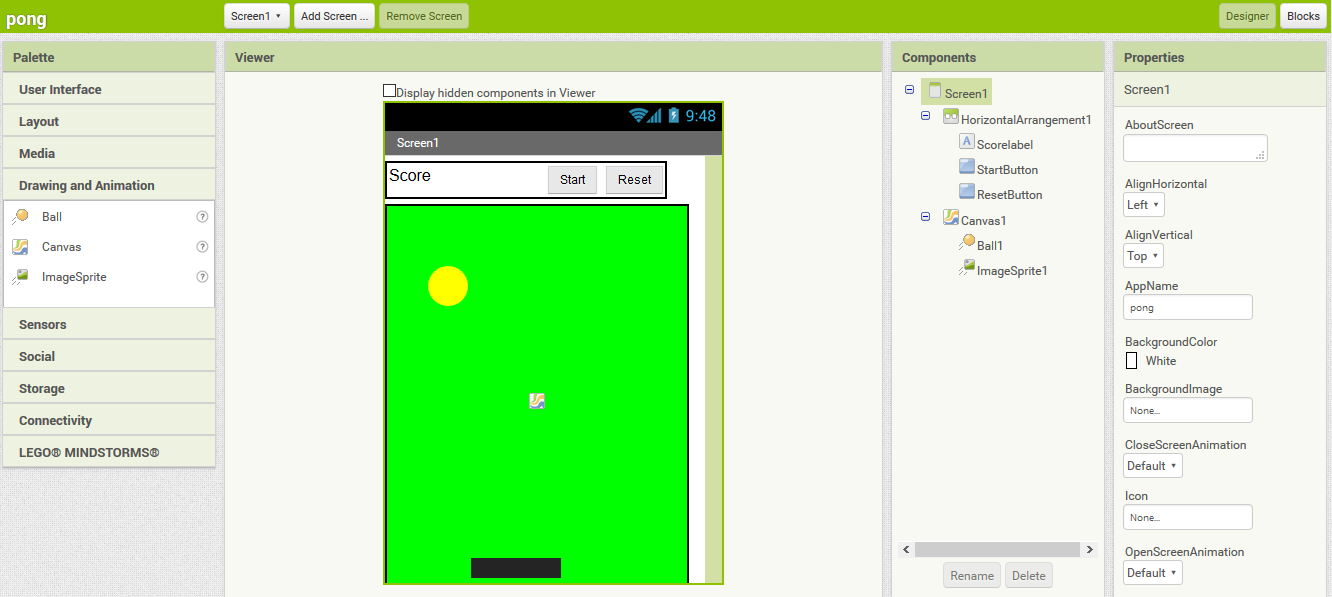Click the Delete component button
Image resolution: width=1332 pixels, height=597 pixels.
(1029, 575)
